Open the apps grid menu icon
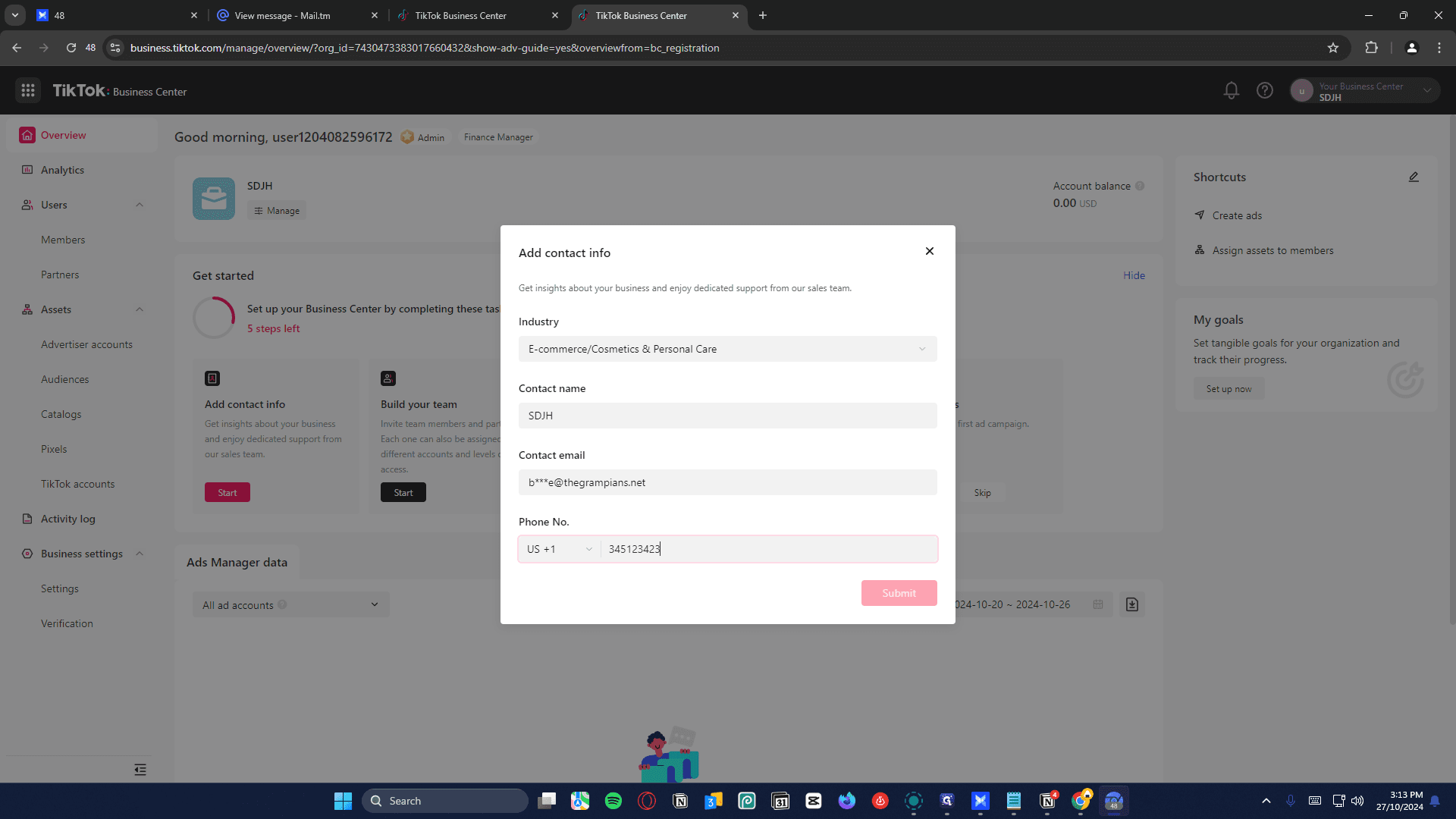The height and width of the screenshot is (819, 1456). [x=28, y=91]
